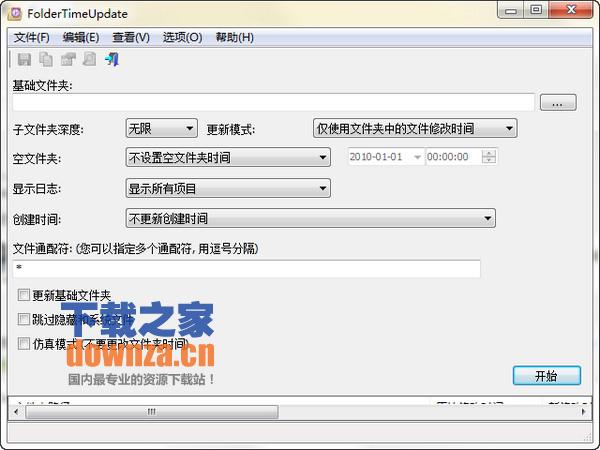
Task: Click the copy icon in the toolbar
Action: point(46,59)
